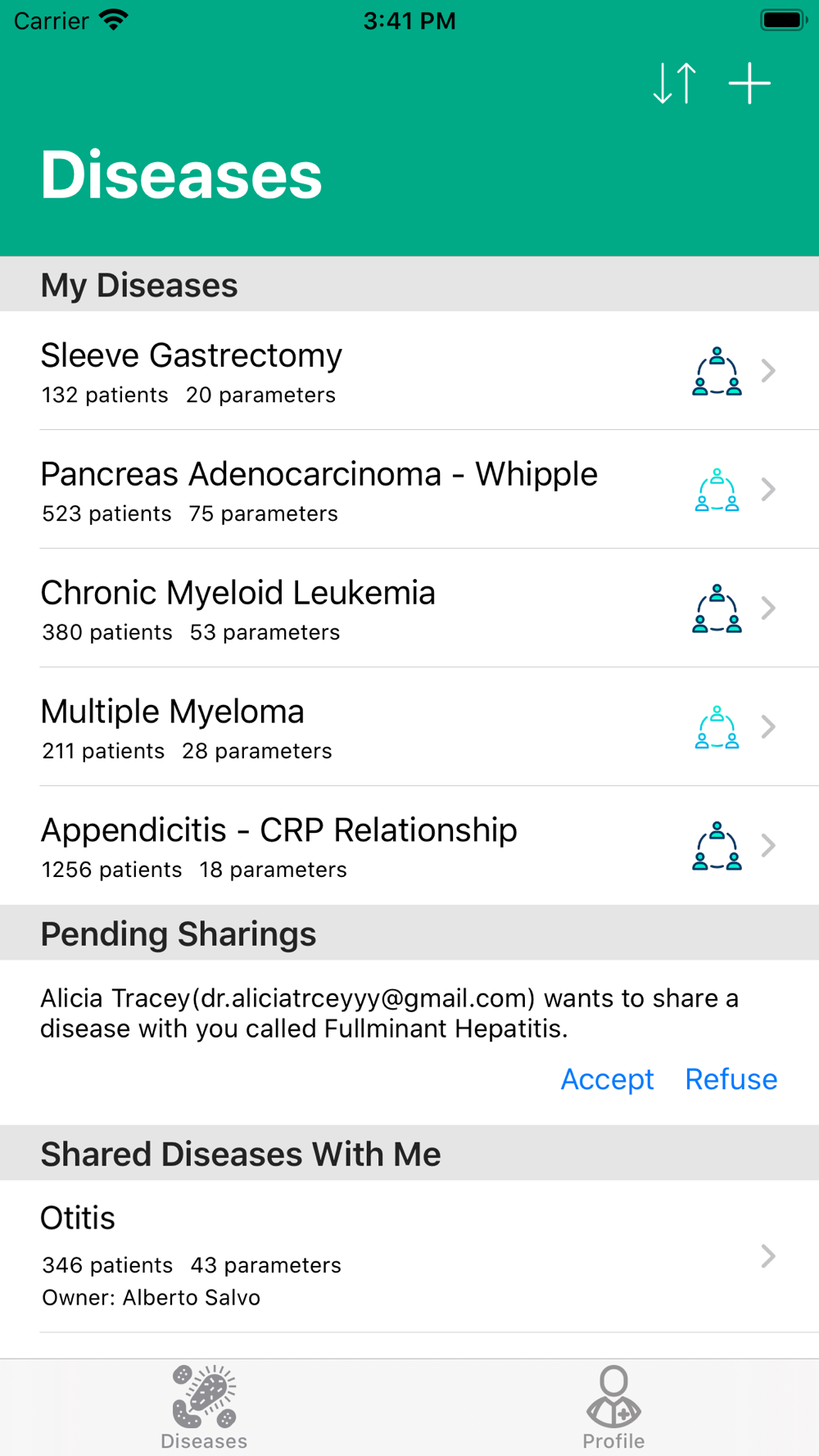Tap sharing icon for Pancreas Adenocarcinoma - Whipple

pos(717,490)
